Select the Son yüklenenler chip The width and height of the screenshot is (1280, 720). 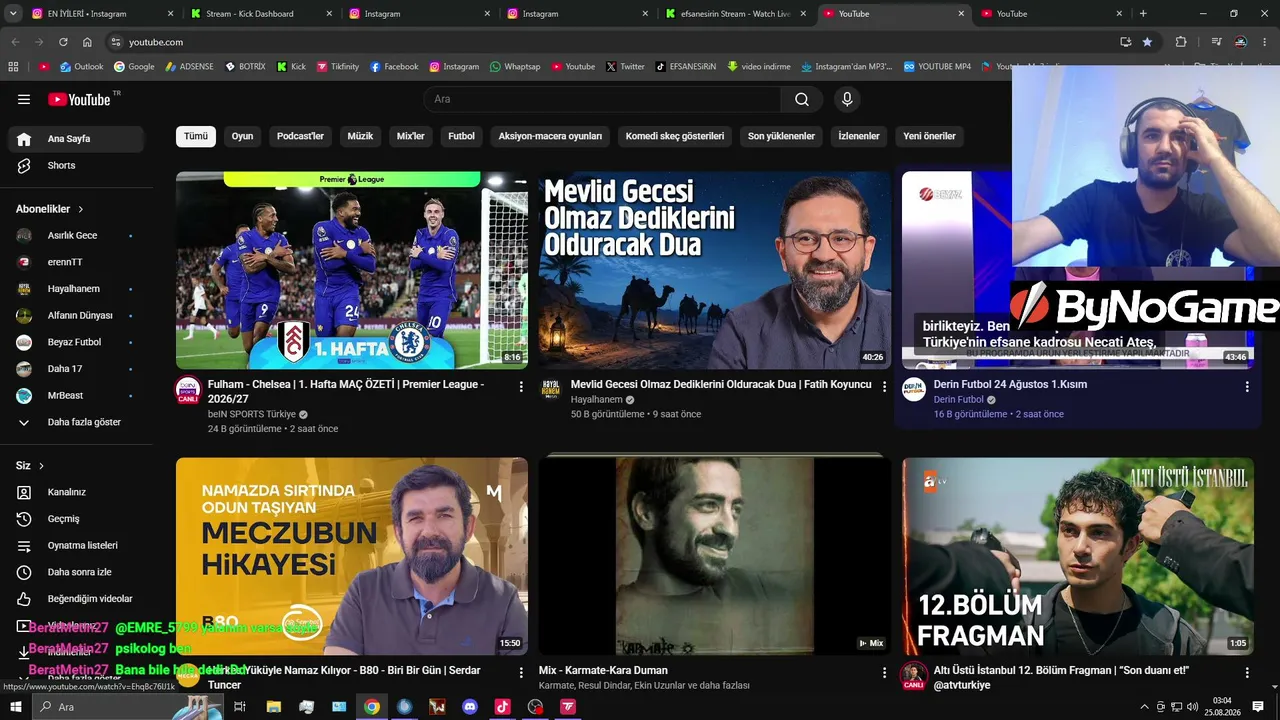(781, 136)
